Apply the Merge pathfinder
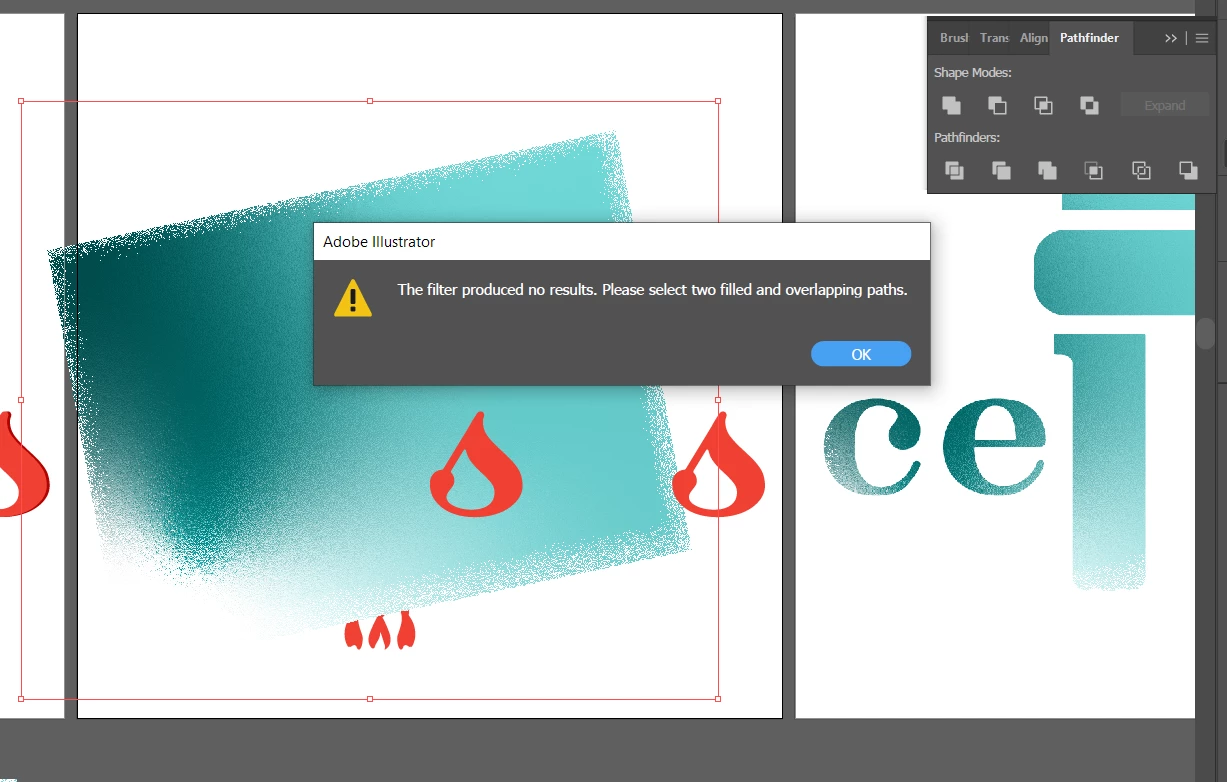1227x782 pixels. click(1047, 170)
